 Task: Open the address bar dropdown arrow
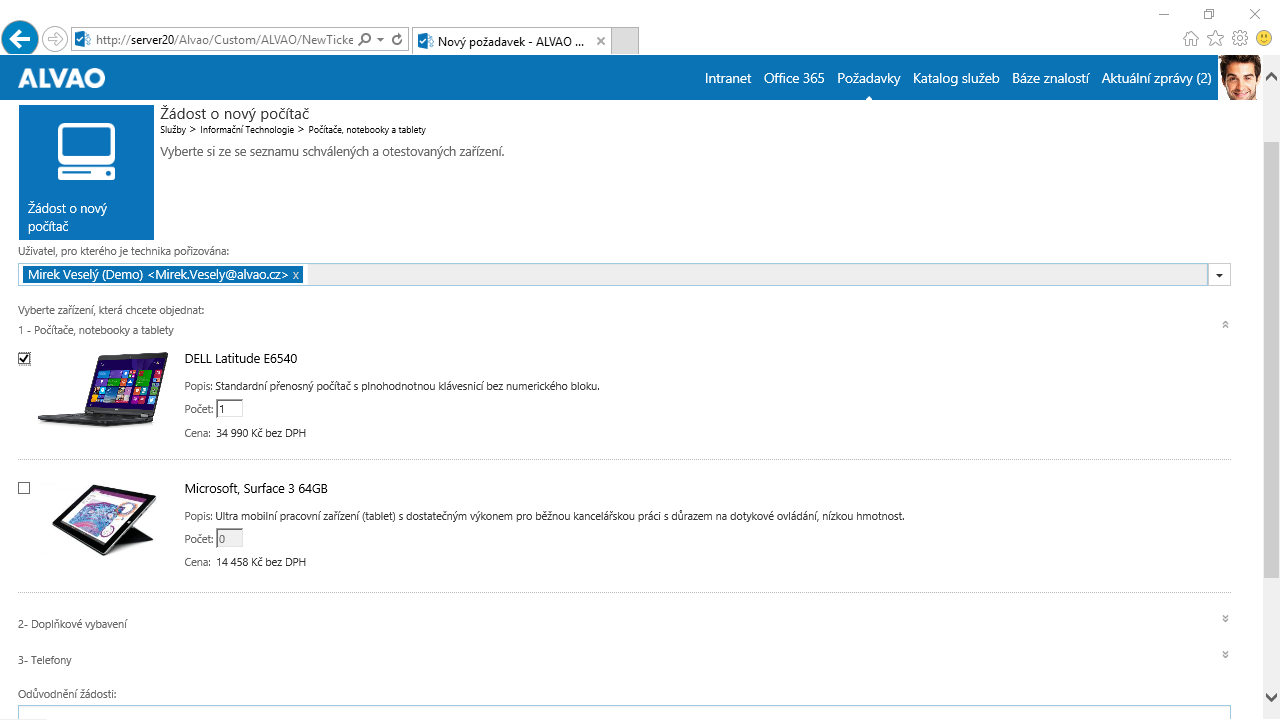click(381, 40)
